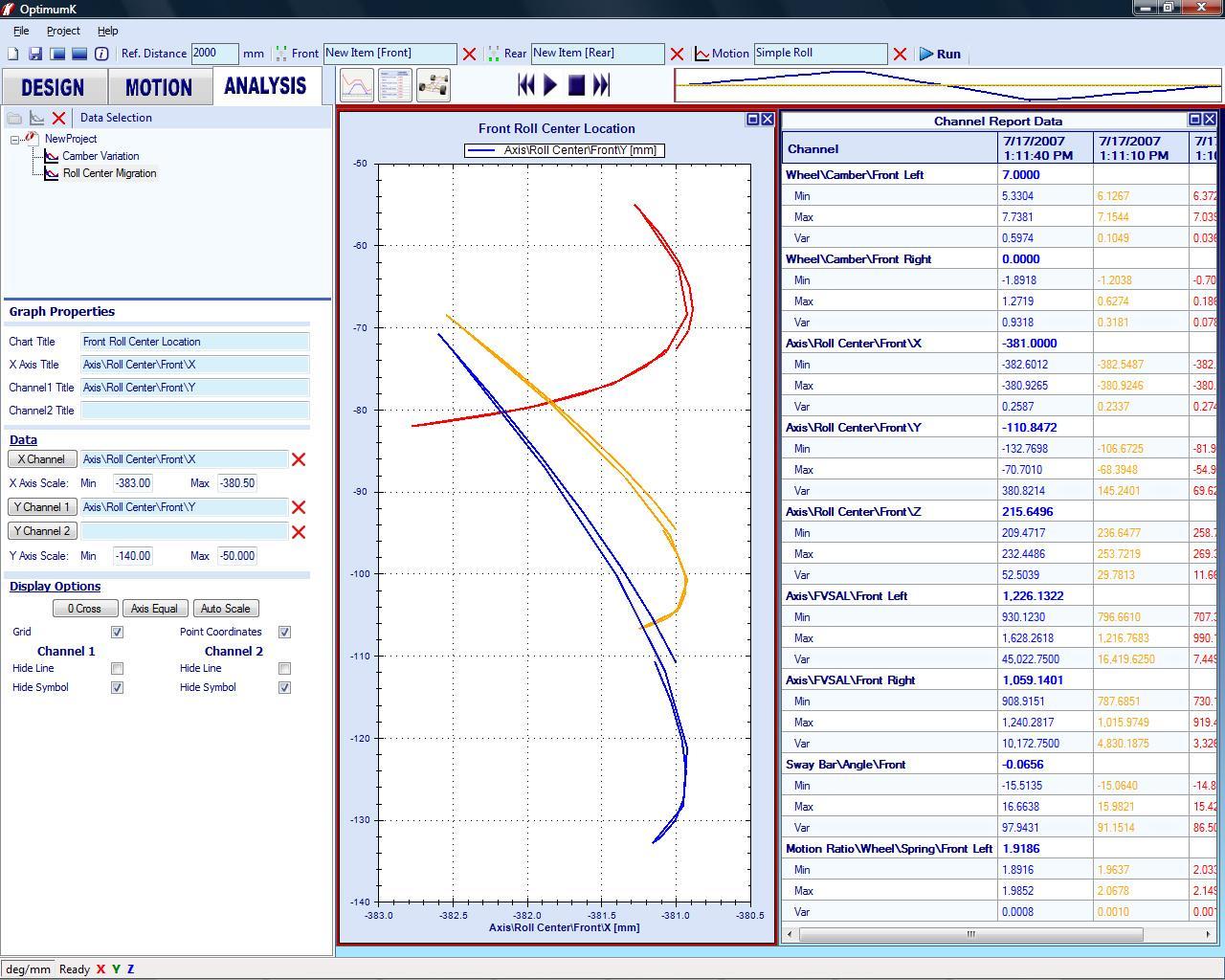Click the Channel Report horizontal scrollbar

click(x=970, y=934)
